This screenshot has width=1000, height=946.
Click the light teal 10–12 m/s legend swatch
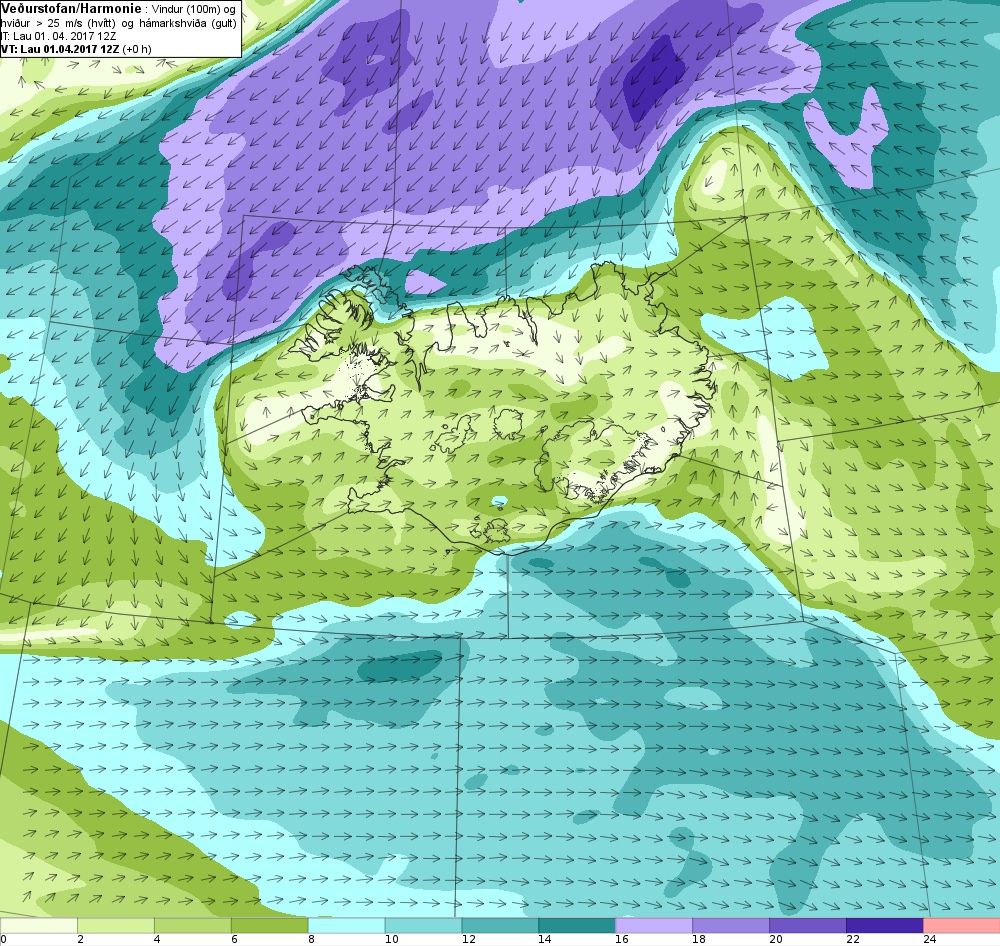[423, 925]
